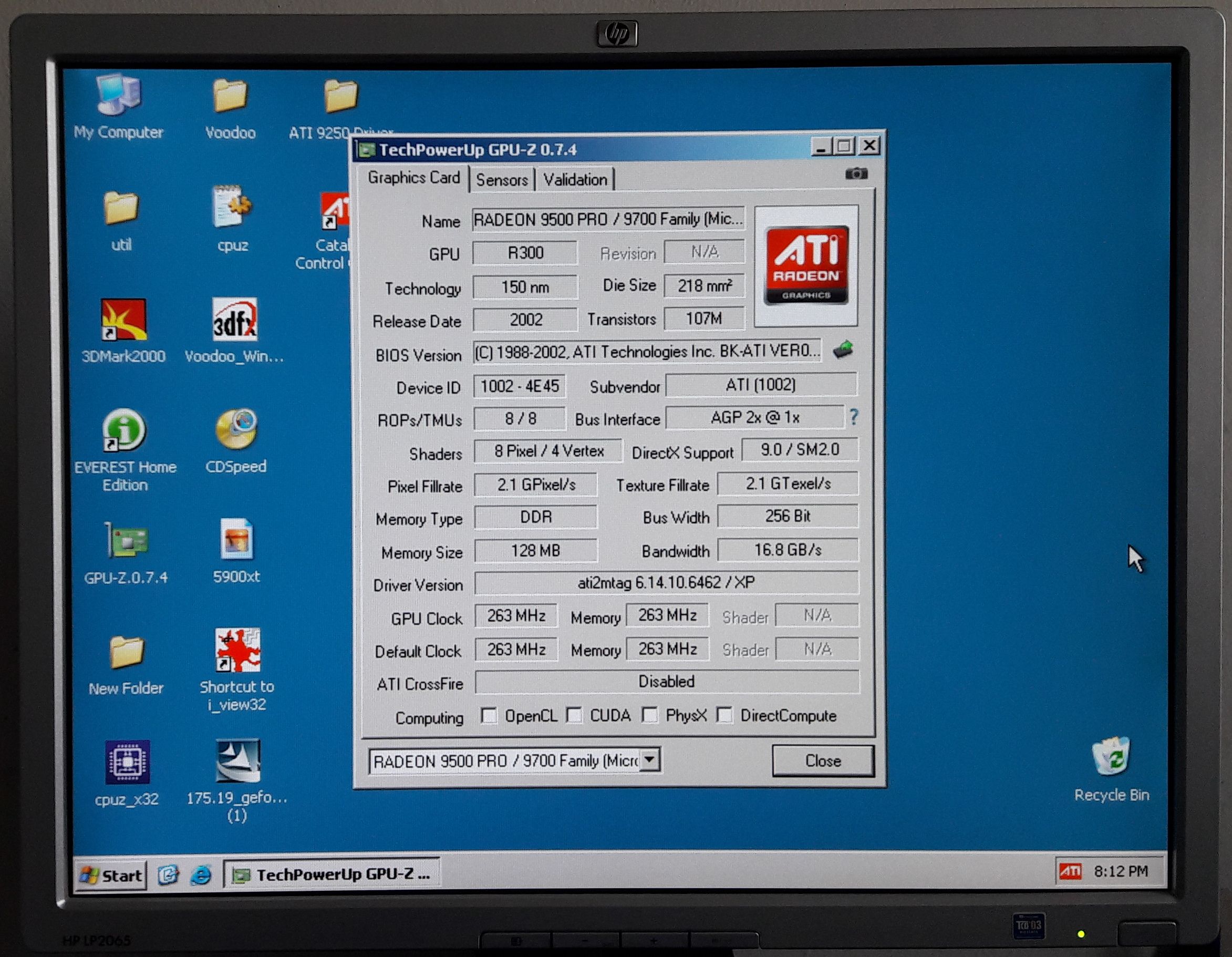Open the New Folder icon

pos(127,652)
